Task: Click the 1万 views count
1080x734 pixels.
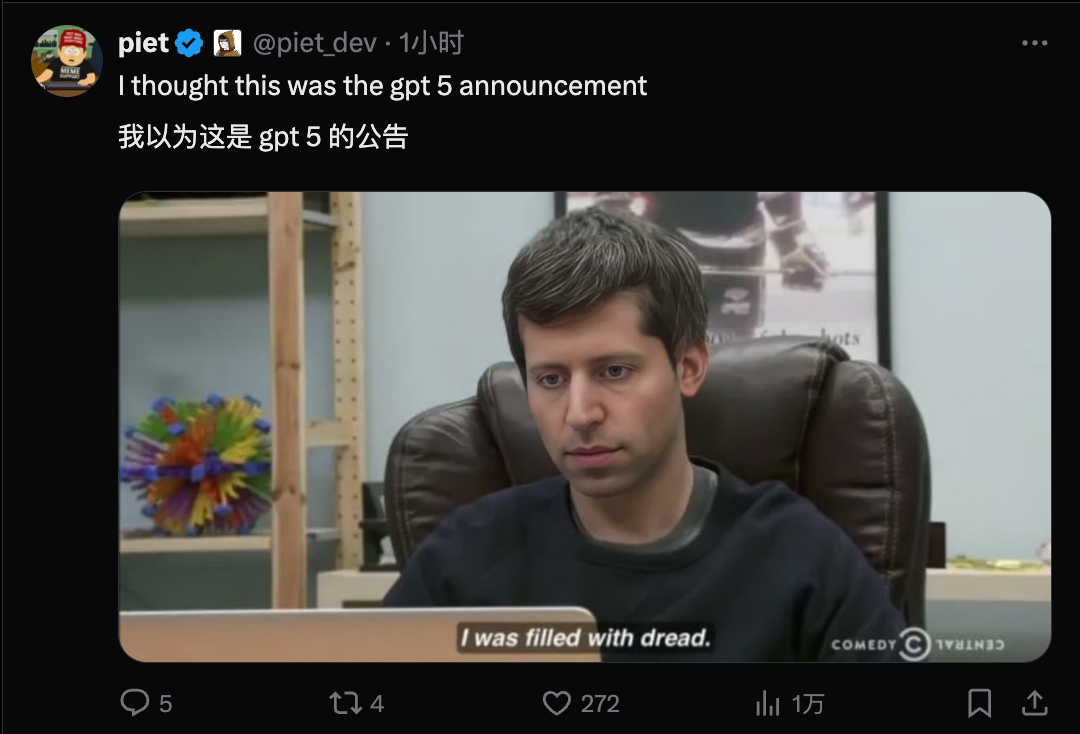Action: pyautogui.click(x=807, y=704)
